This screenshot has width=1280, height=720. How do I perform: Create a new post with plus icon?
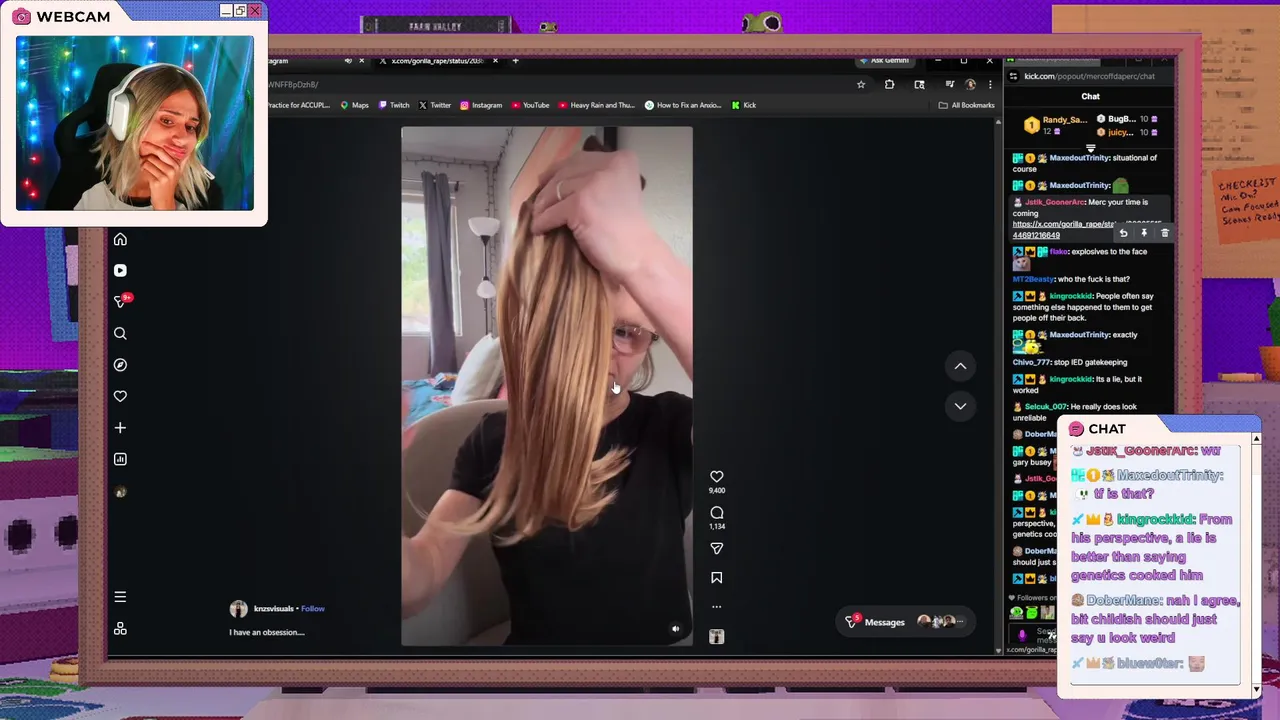click(x=120, y=428)
